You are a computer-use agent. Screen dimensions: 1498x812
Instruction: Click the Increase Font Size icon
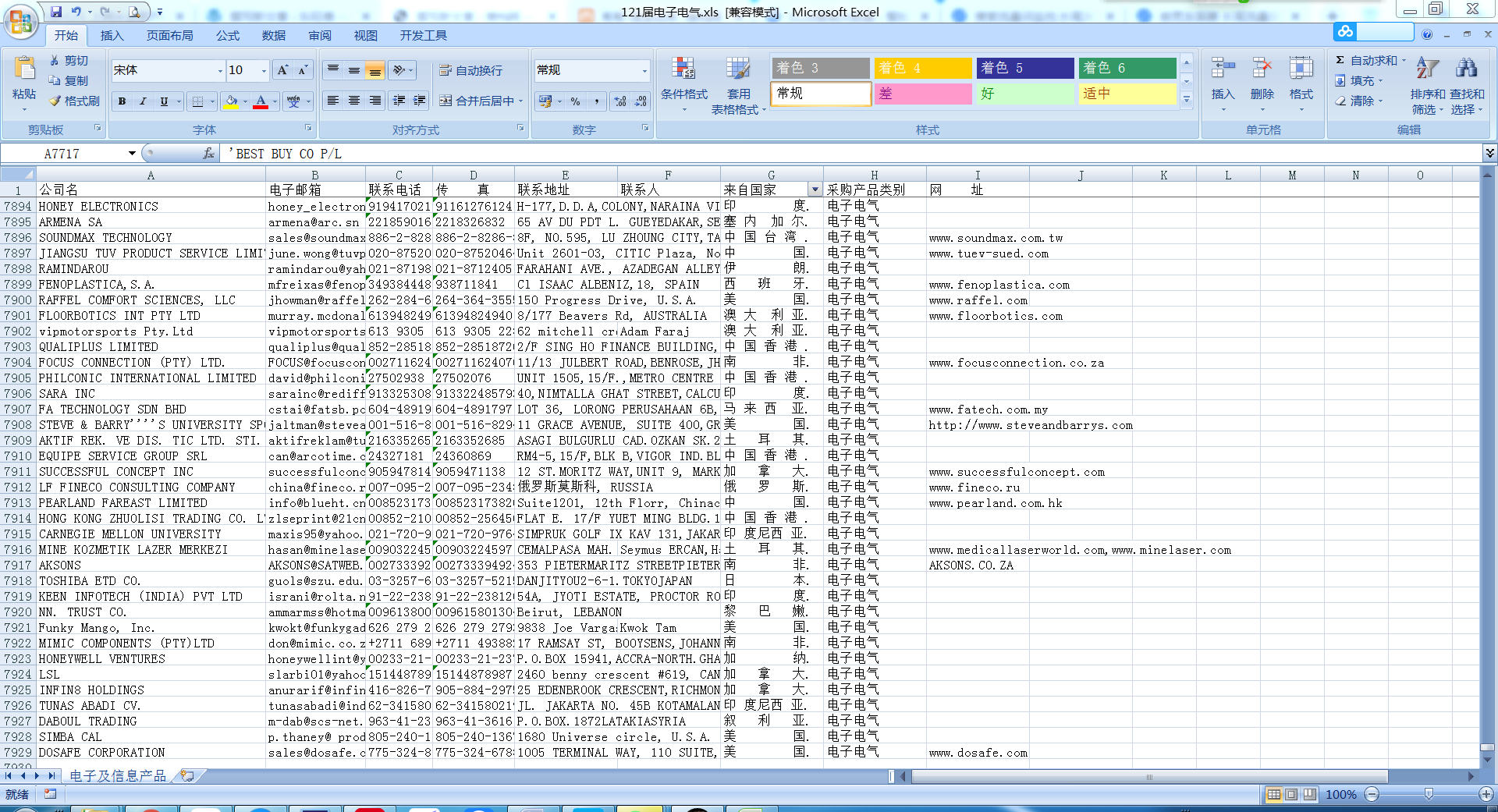[x=282, y=70]
